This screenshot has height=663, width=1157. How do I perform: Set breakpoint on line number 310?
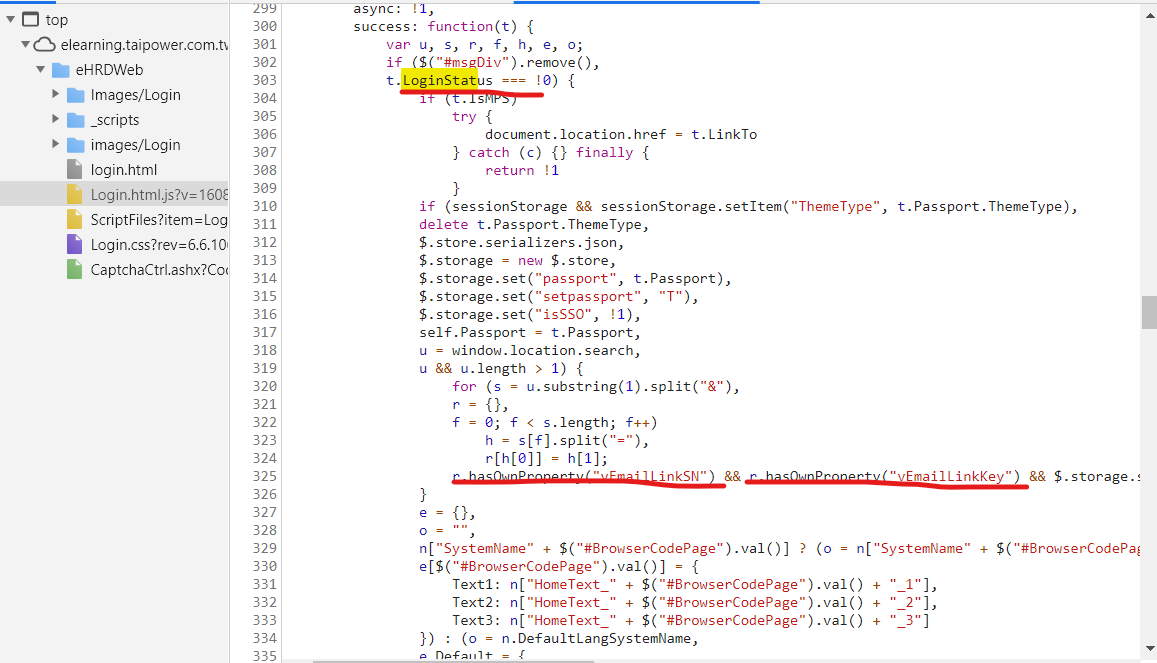[x=264, y=206]
